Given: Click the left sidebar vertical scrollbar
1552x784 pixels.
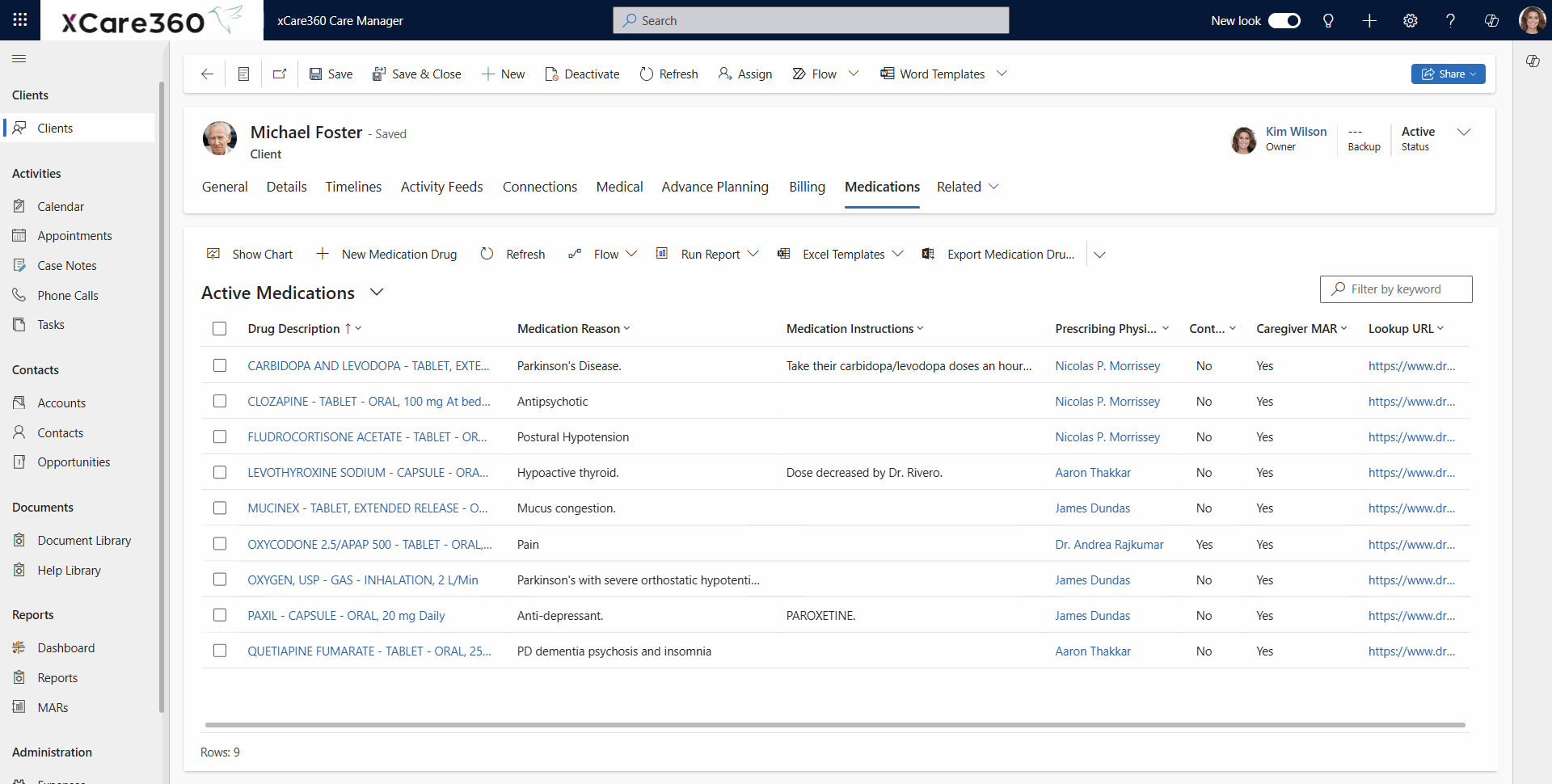Looking at the screenshot, I should pos(162,396).
